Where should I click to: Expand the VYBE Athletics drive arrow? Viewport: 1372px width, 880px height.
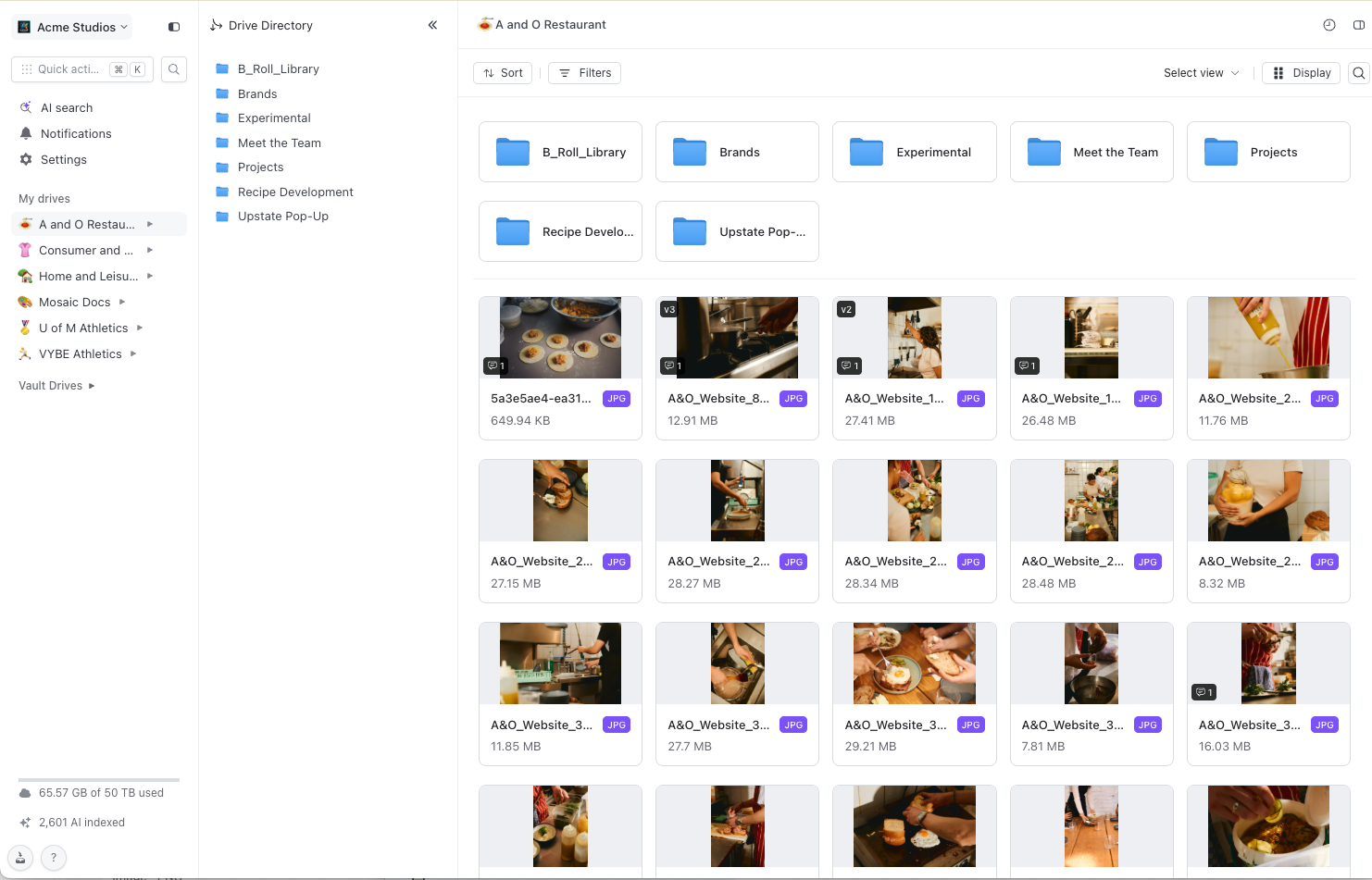click(x=133, y=354)
